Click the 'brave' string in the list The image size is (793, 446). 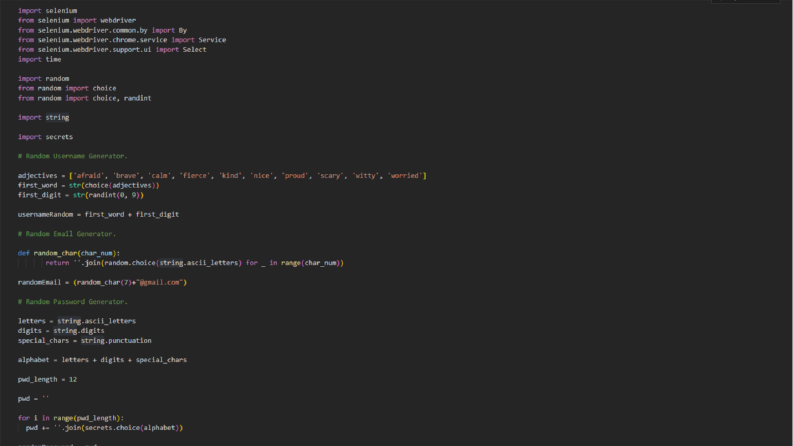tap(126, 175)
